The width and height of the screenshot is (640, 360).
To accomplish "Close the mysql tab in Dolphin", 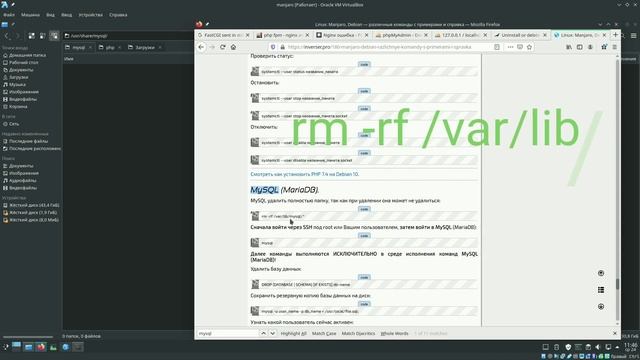I will [x=90, y=47].
